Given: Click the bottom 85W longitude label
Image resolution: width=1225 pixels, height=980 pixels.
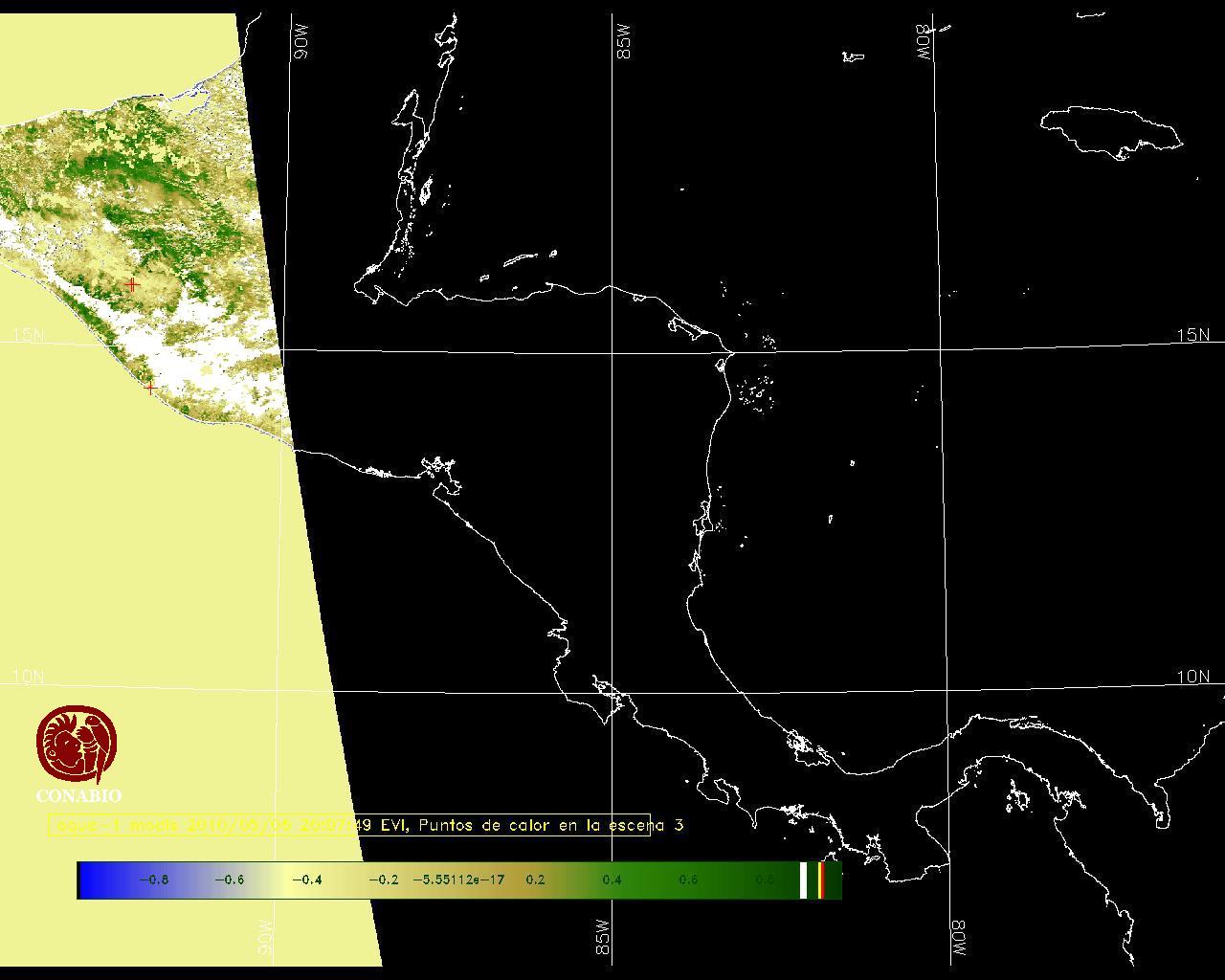Looking at the screenshot, I should 603,938.
